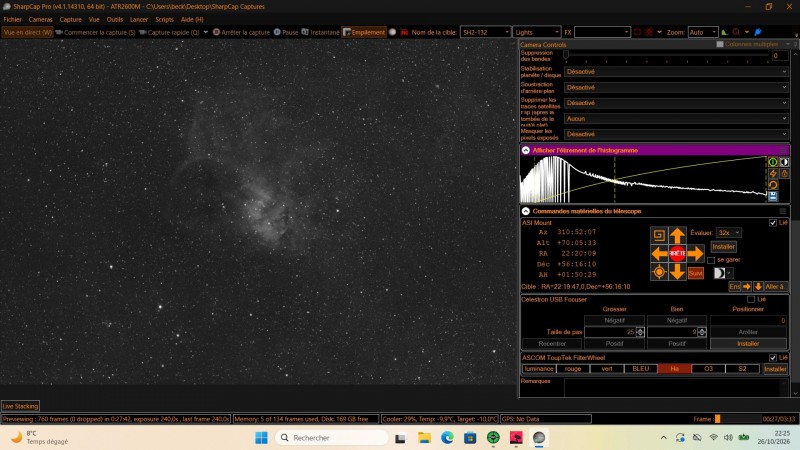800x450 pixels.
Task: Click the mount slew down arrow
Action: (x=677, y=271)
